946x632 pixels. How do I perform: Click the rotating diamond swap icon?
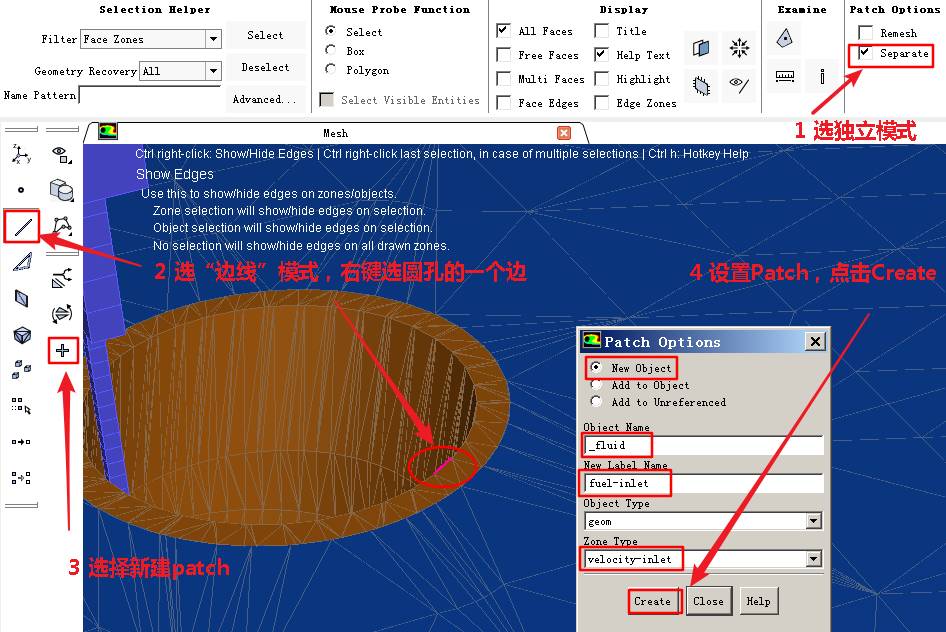[x=62, y=314]
